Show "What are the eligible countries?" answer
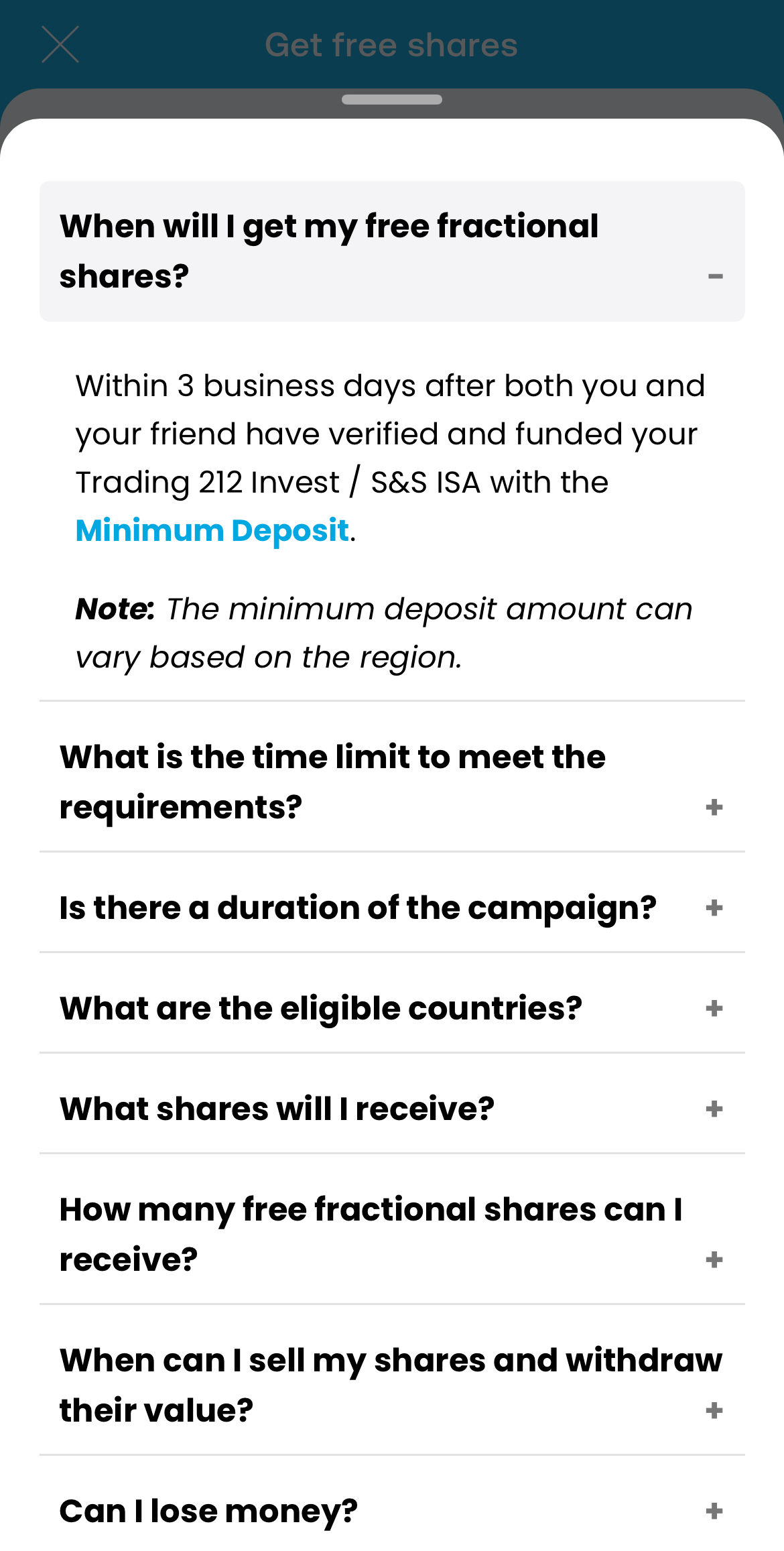 click(x=321, y=1009)
